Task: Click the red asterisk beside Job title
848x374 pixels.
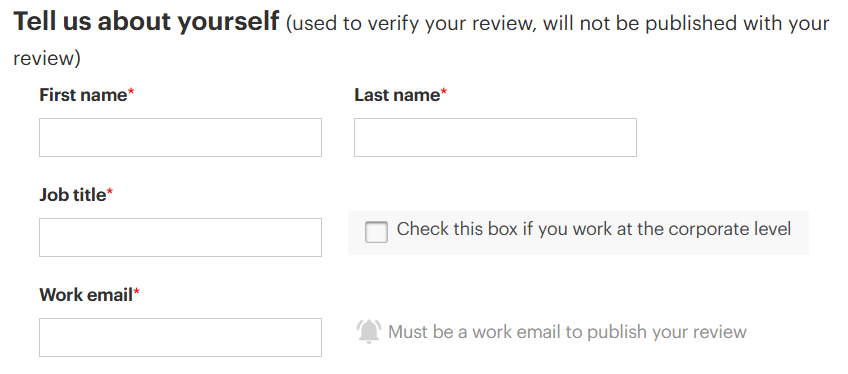Action: (110, 193)
